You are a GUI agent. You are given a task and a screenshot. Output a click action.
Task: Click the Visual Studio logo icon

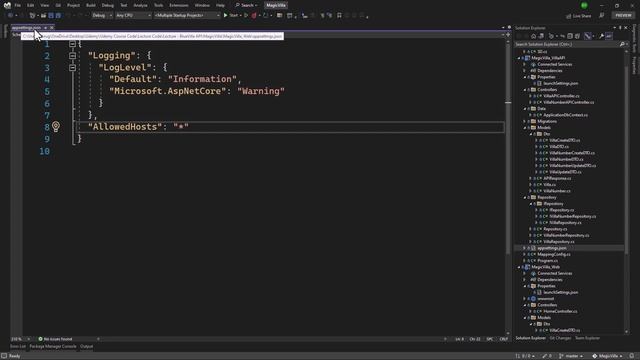[7, 5]
